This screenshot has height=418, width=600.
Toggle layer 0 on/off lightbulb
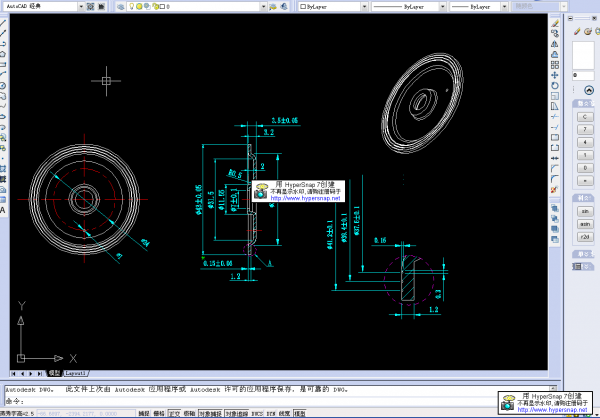coord(132,7)
